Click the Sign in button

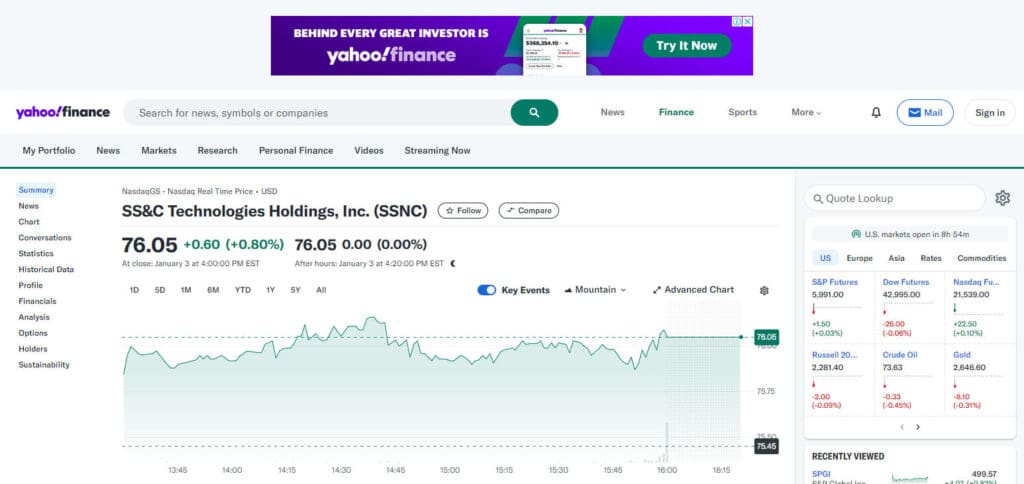tap(989, 112)
